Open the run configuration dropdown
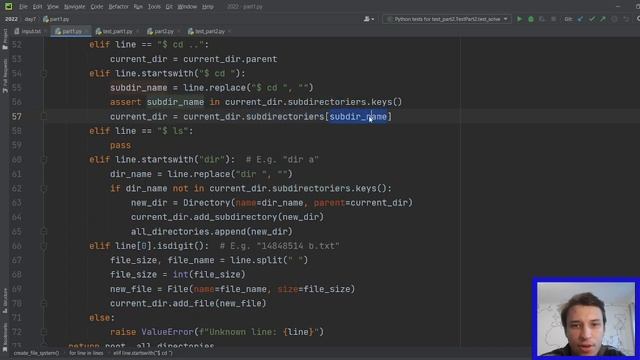 (x=447, y=19)
